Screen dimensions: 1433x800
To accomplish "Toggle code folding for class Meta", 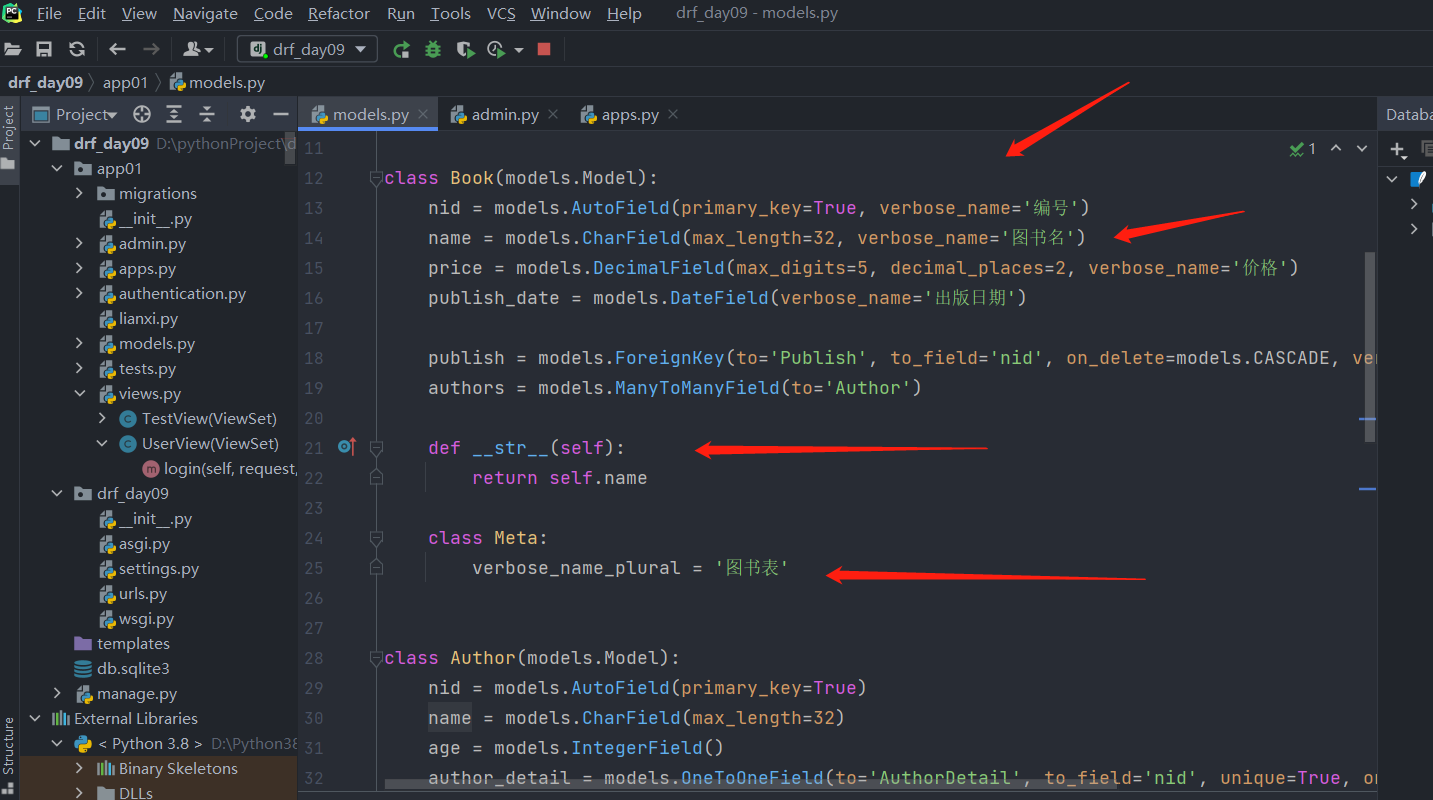I will click(376, 538).
